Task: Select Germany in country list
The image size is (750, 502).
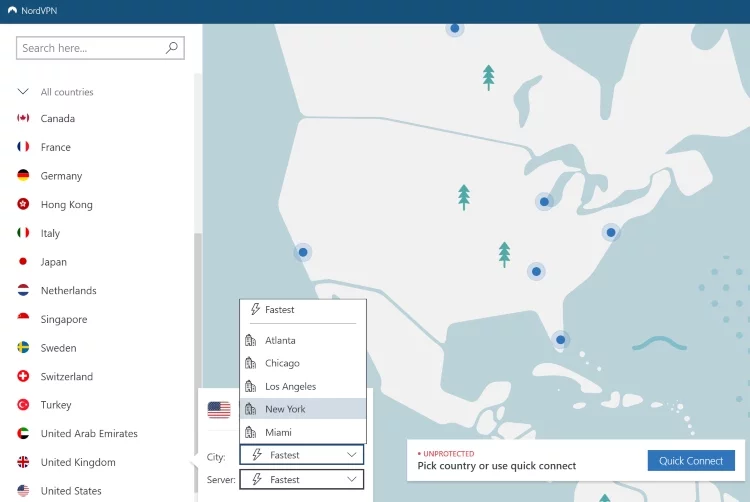Action: [x=61, y=176]
